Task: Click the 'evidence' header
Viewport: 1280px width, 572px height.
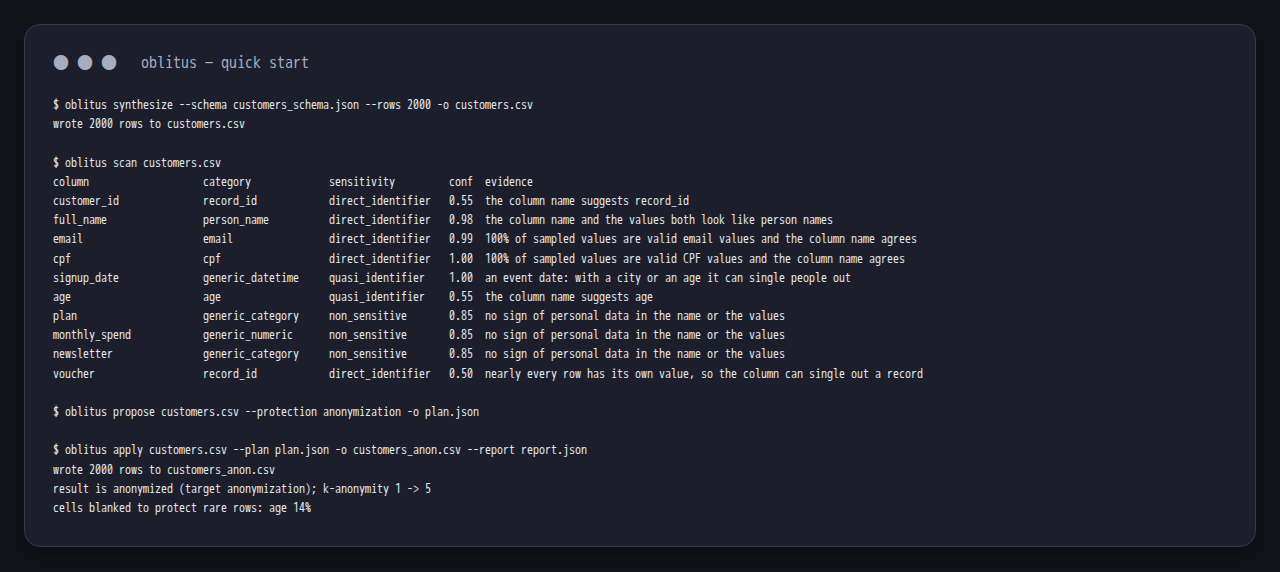Action: coord(509,182)
